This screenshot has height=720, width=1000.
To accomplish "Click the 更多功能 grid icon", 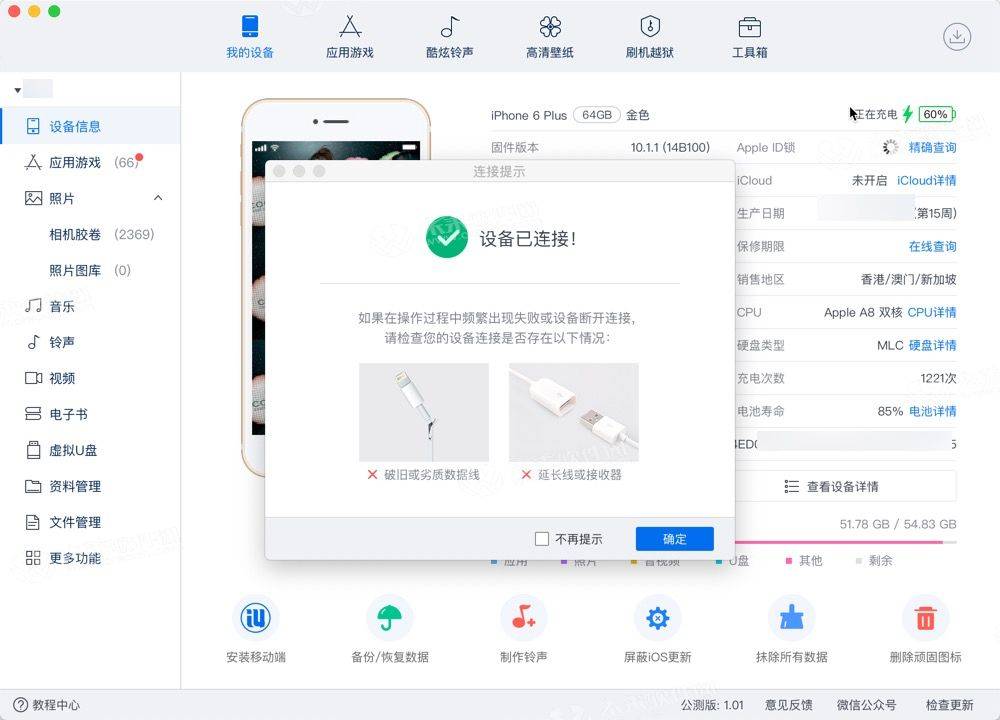I will point(33,558).
